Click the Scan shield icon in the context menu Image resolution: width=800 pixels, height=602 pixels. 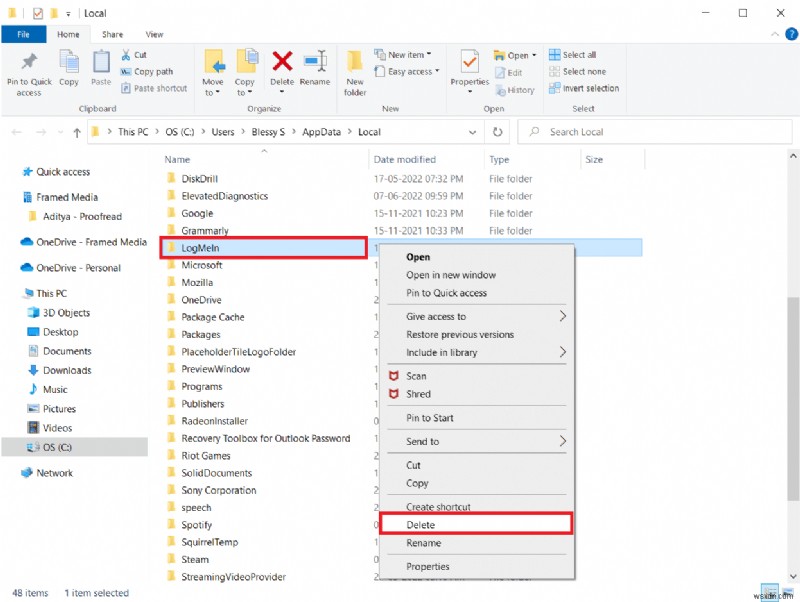click(394, 376)
